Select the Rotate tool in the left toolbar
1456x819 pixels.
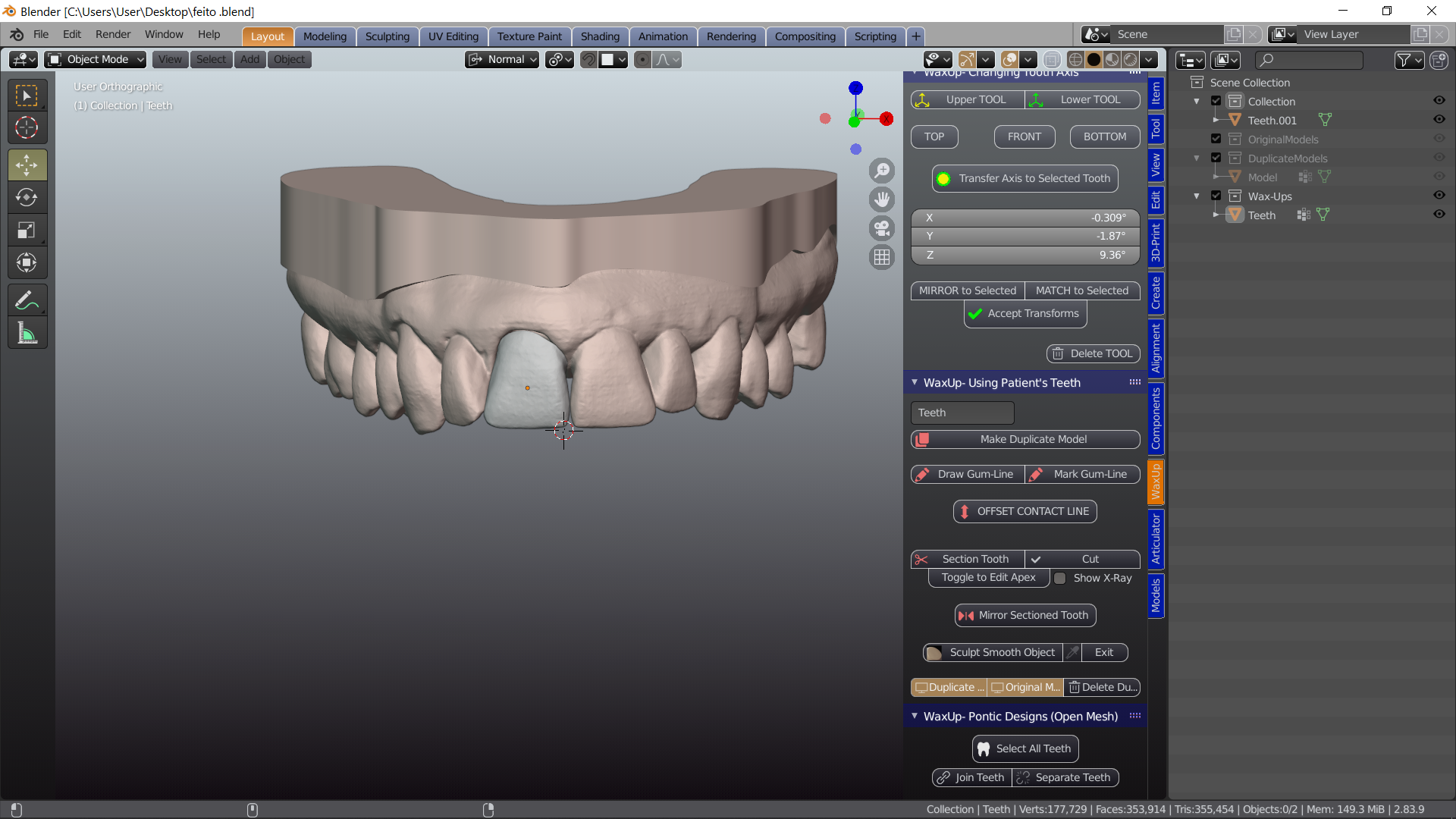tap(27, 197)
